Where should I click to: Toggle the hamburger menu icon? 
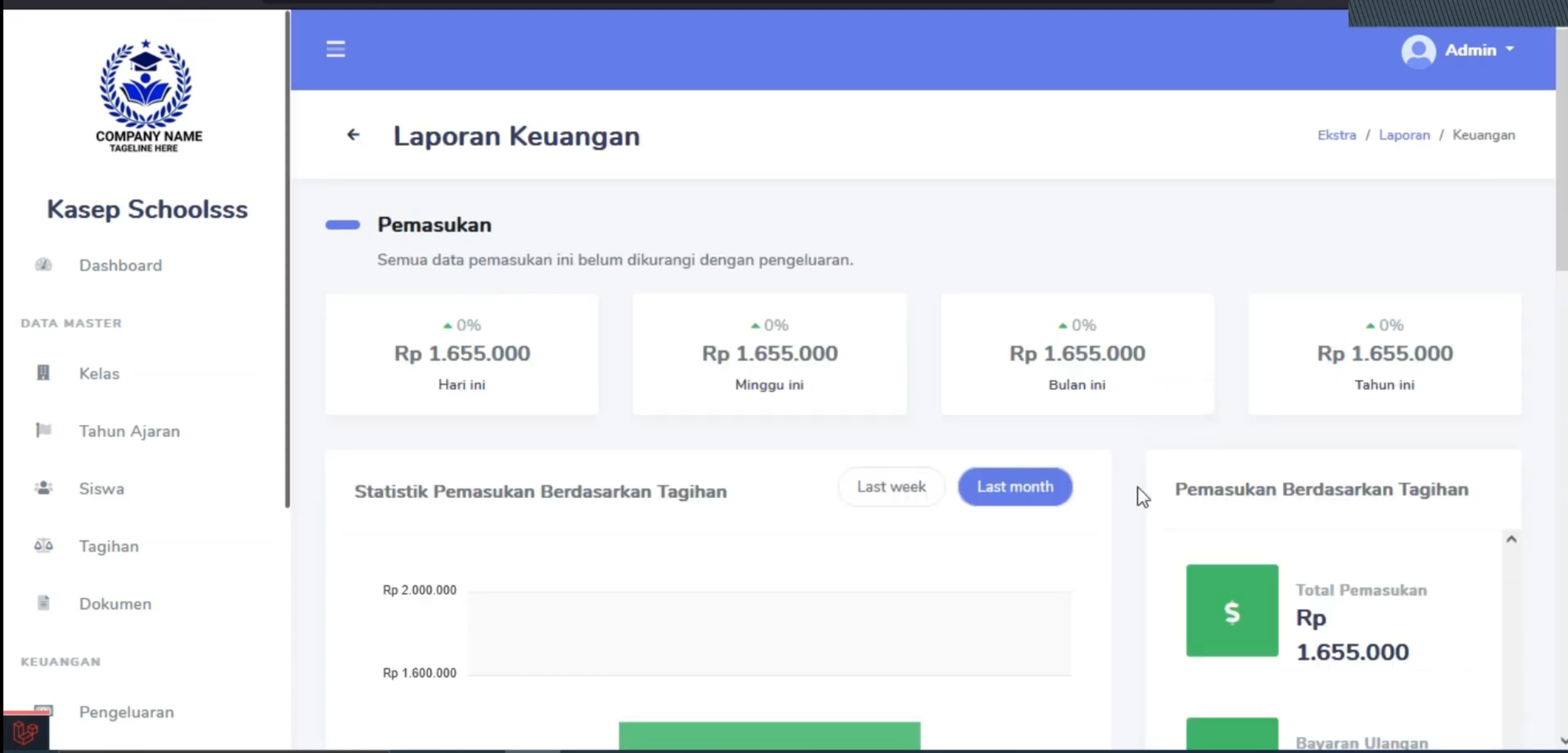(335, 49)
